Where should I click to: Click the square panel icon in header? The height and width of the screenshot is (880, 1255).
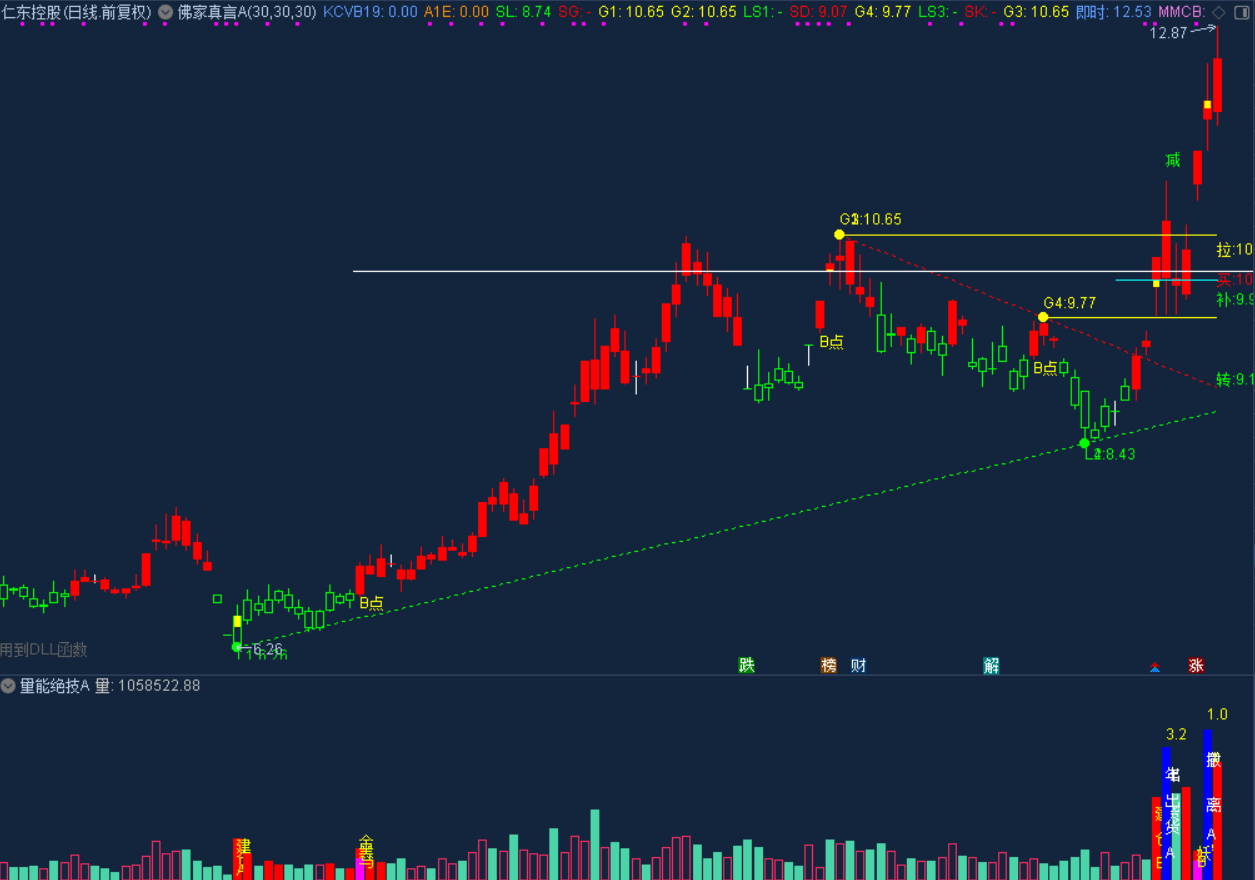point(1240,12)
